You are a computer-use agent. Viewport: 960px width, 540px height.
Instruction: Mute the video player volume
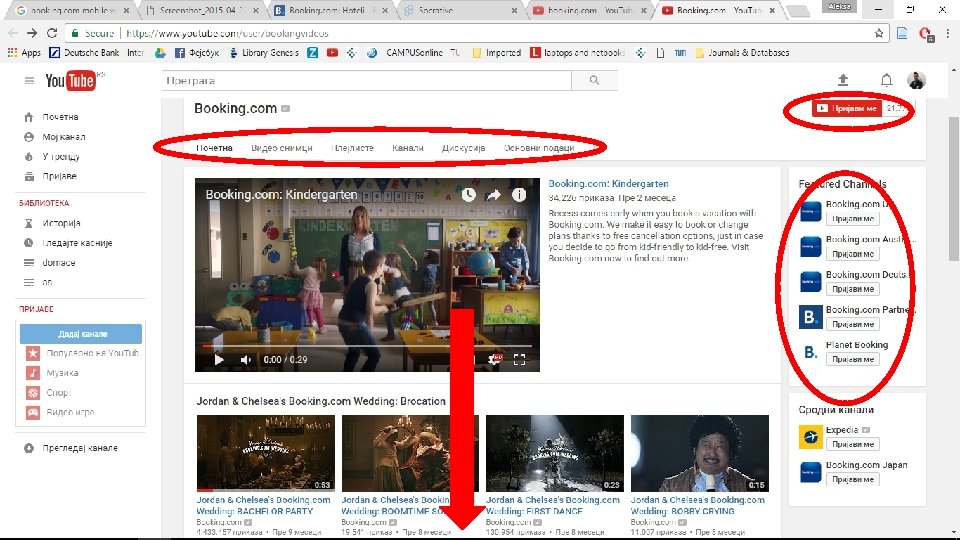point(246,359)
